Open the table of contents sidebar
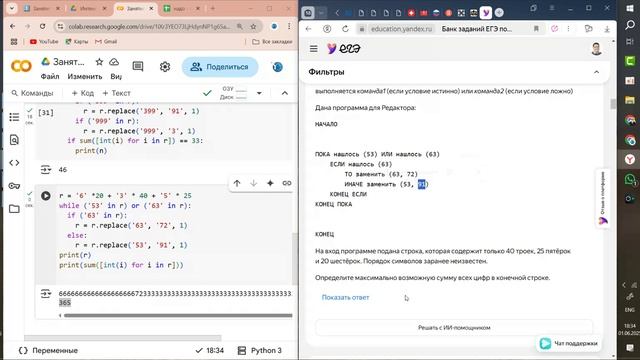The image size is (640, 360). coord(14,117)
